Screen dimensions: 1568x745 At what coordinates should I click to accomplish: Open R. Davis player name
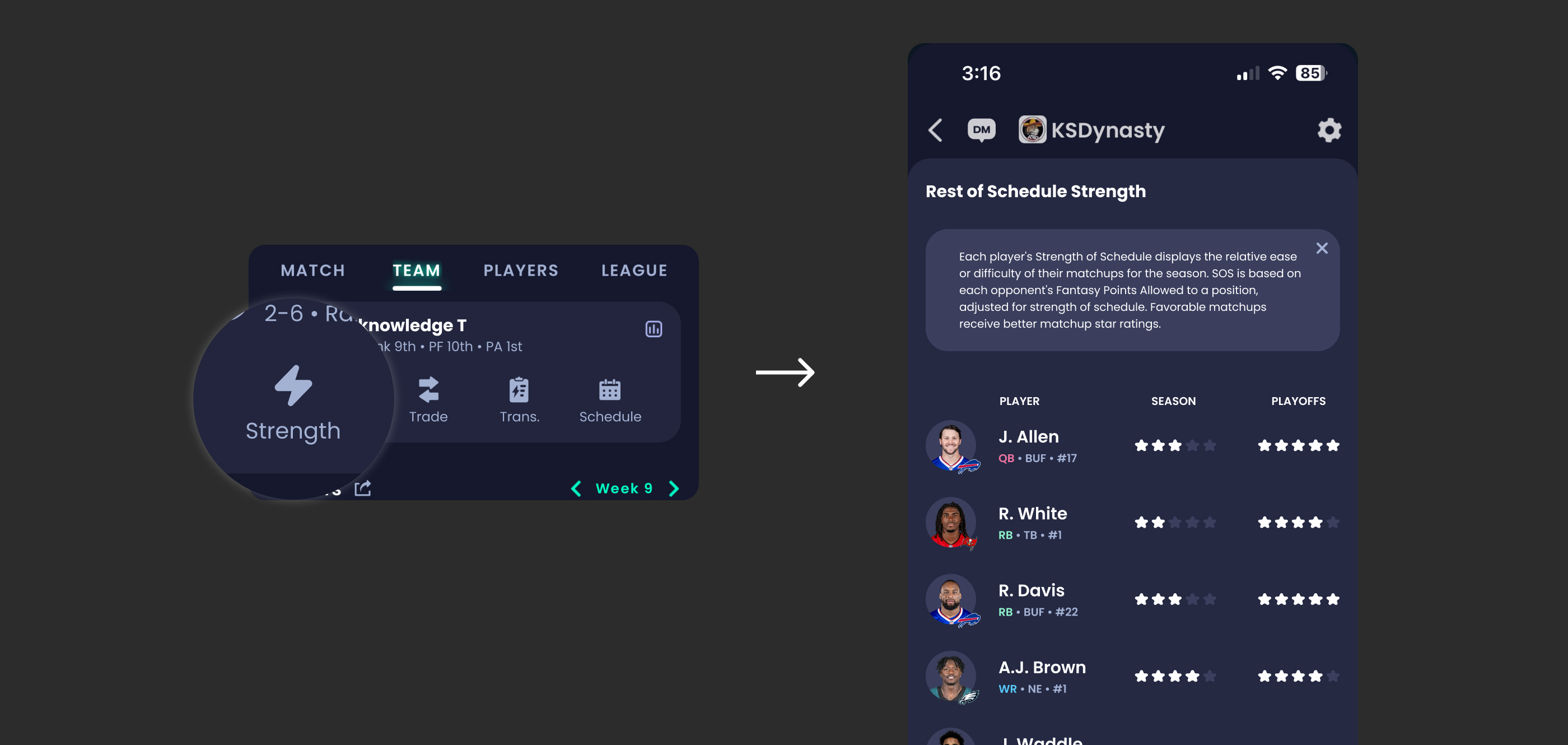(x=1031, y=590)
